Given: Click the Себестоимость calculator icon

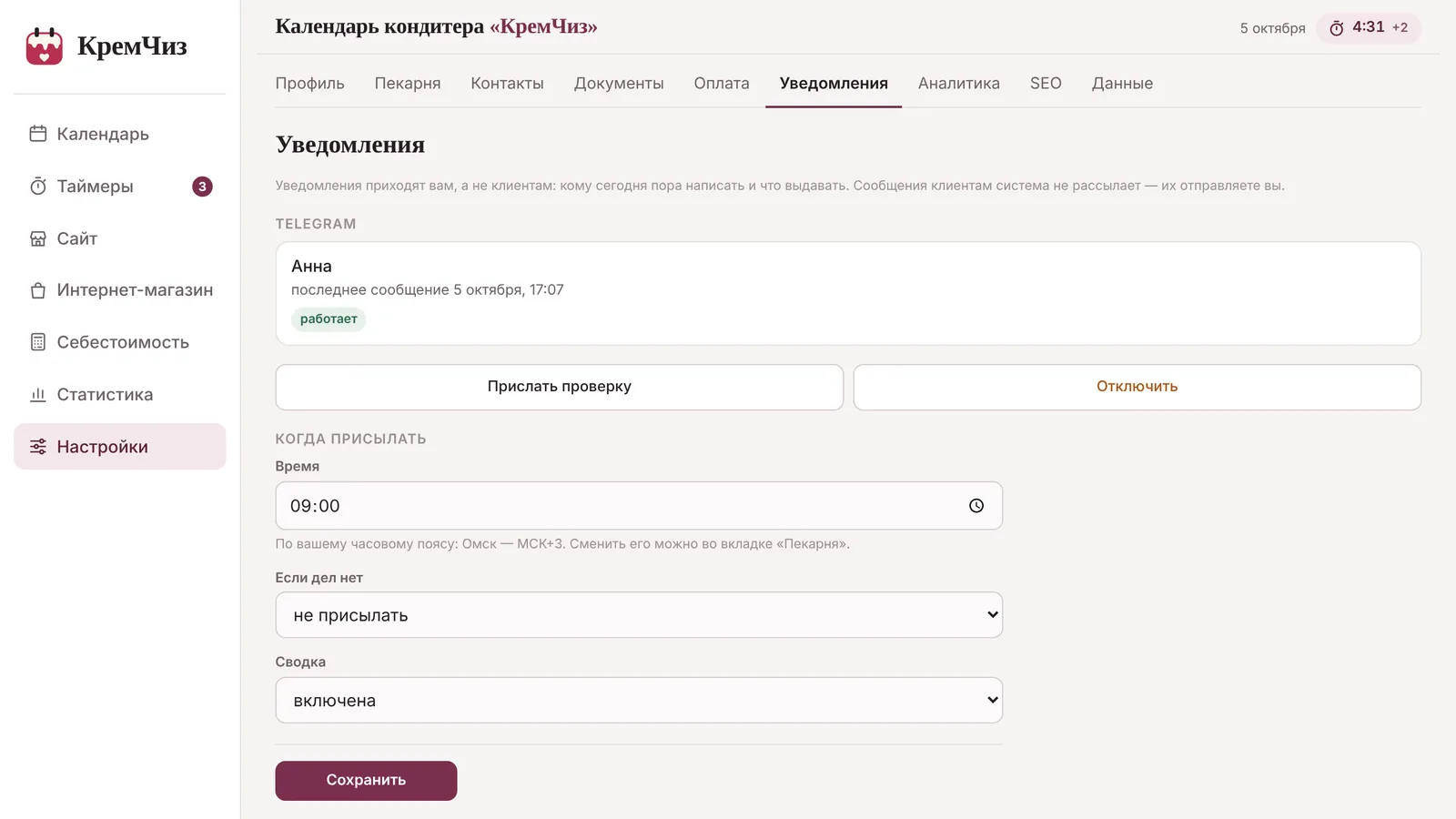Looking at the screenshot, I should pos(38,342).
